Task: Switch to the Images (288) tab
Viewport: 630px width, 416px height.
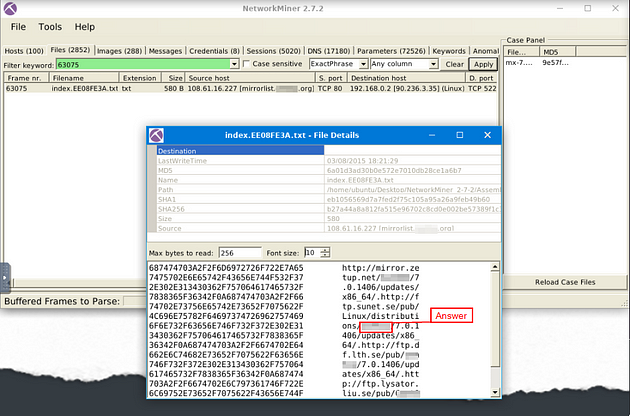Action: [119, 51]
